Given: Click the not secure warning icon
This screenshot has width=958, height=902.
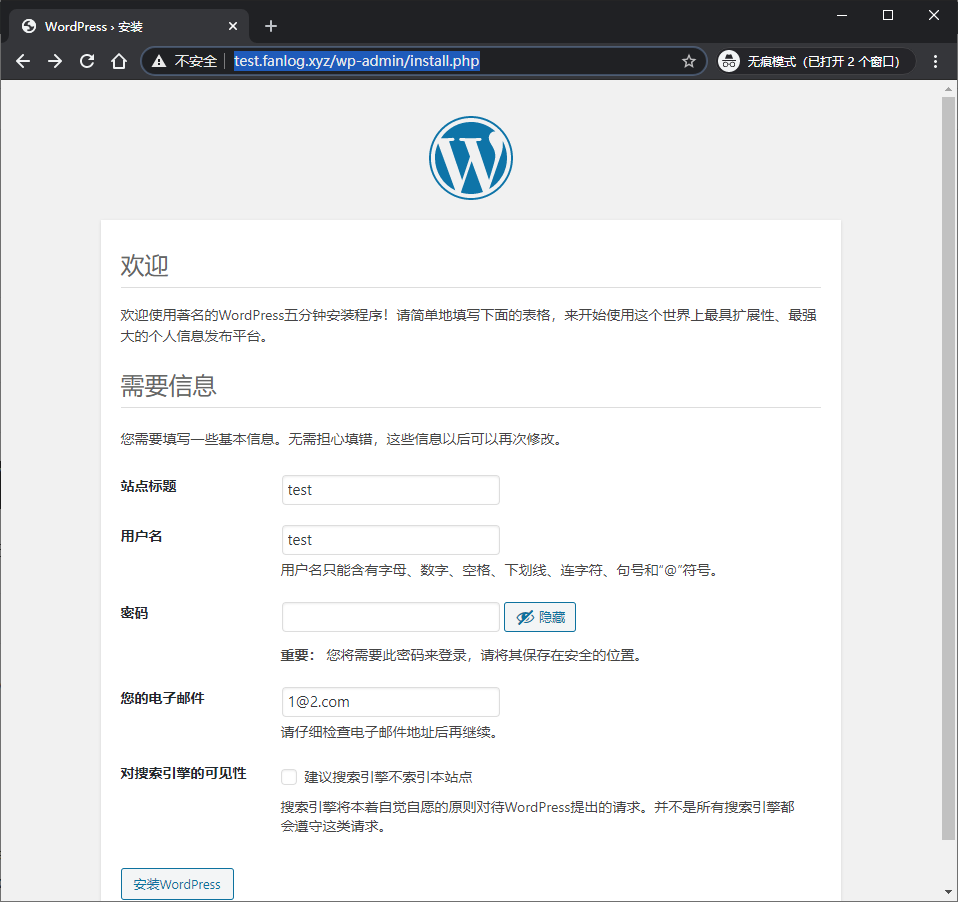Looking at the screenshot, I should 159,61.
